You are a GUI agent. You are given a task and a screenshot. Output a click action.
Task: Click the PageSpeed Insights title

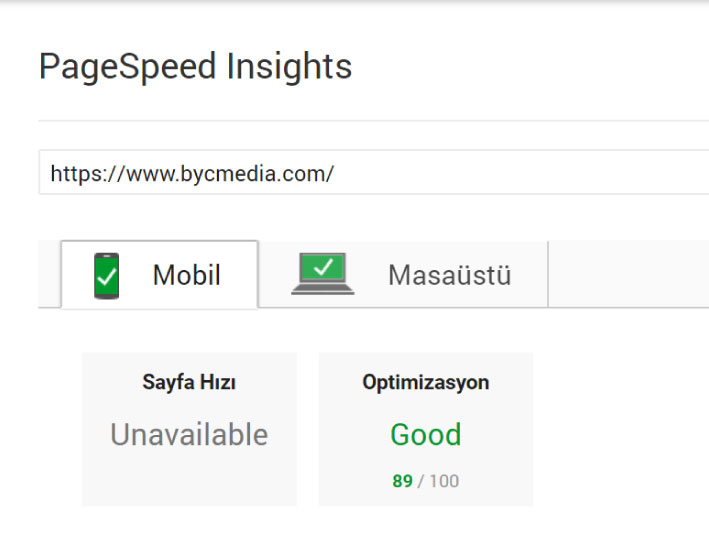tap(195, 66)
